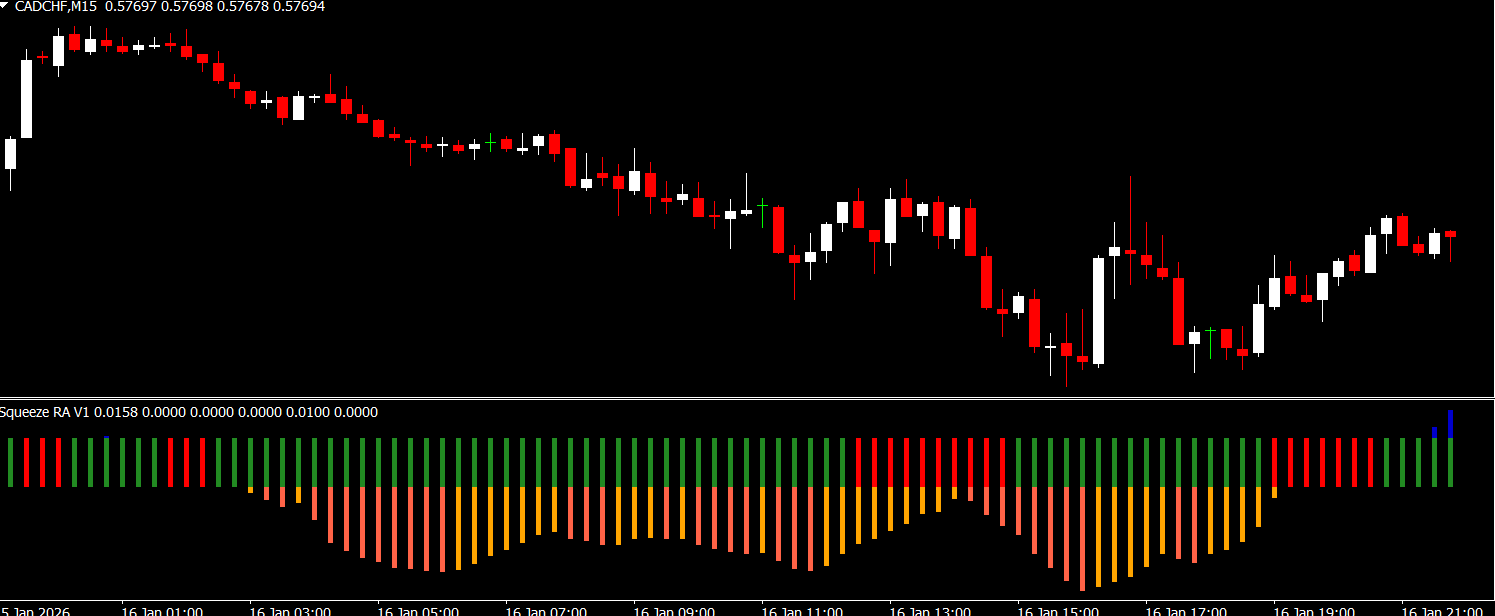This screenshot has height=616, width=1495.
Task: Select the 16 Jan 09:00 time axis label
Action: click(674, 610)
